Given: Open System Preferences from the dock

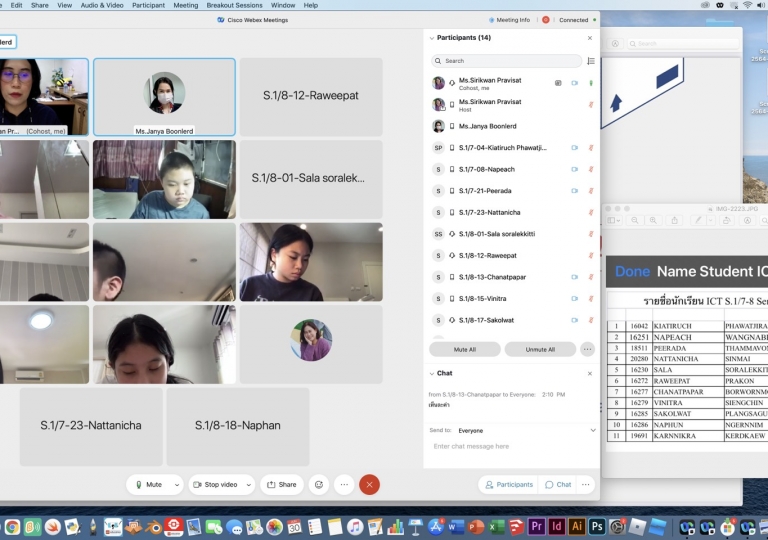Looking at the screenshot, I should point(617,527).
